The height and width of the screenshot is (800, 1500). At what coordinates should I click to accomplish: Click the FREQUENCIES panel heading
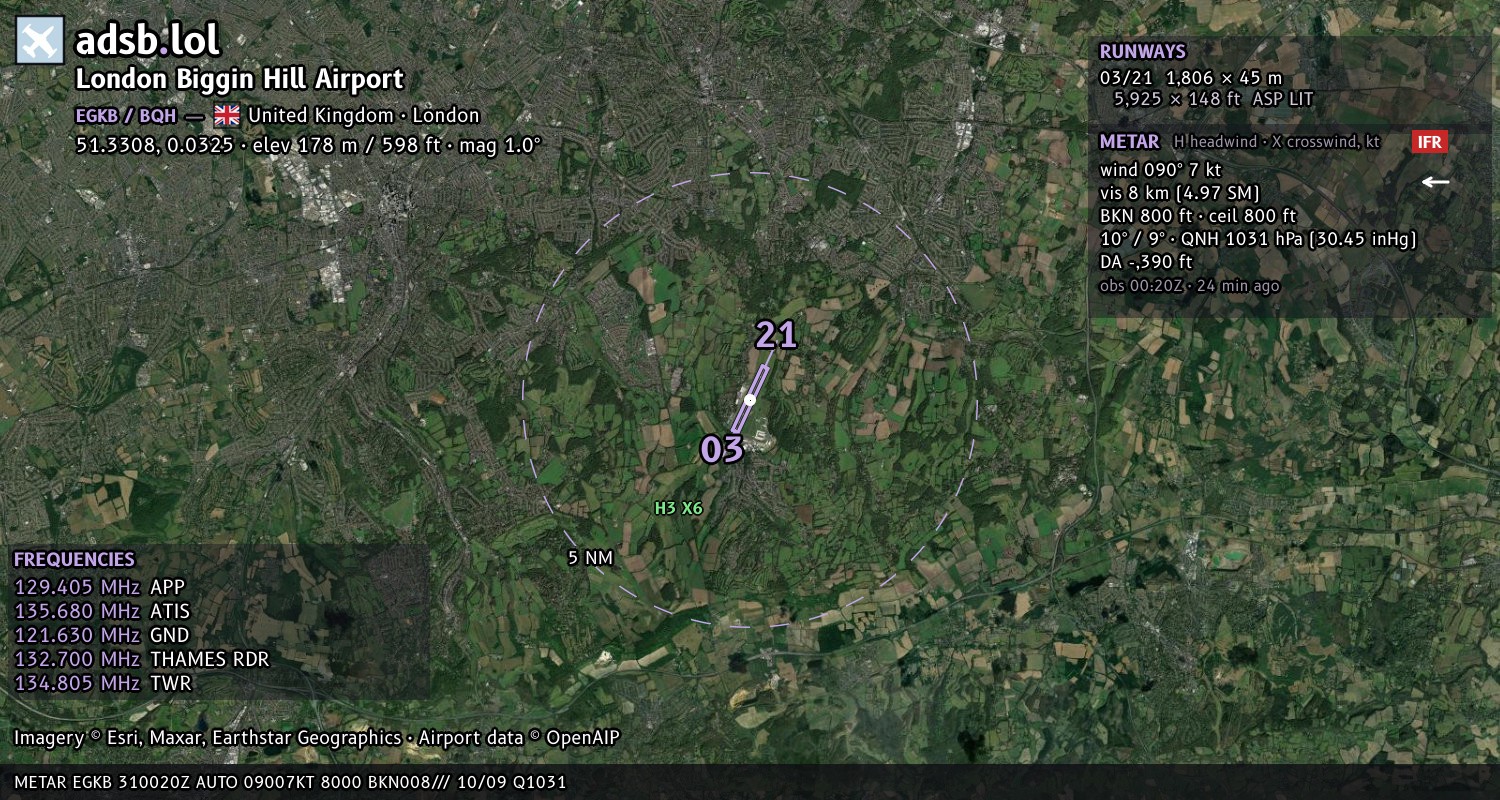(74, 560)
